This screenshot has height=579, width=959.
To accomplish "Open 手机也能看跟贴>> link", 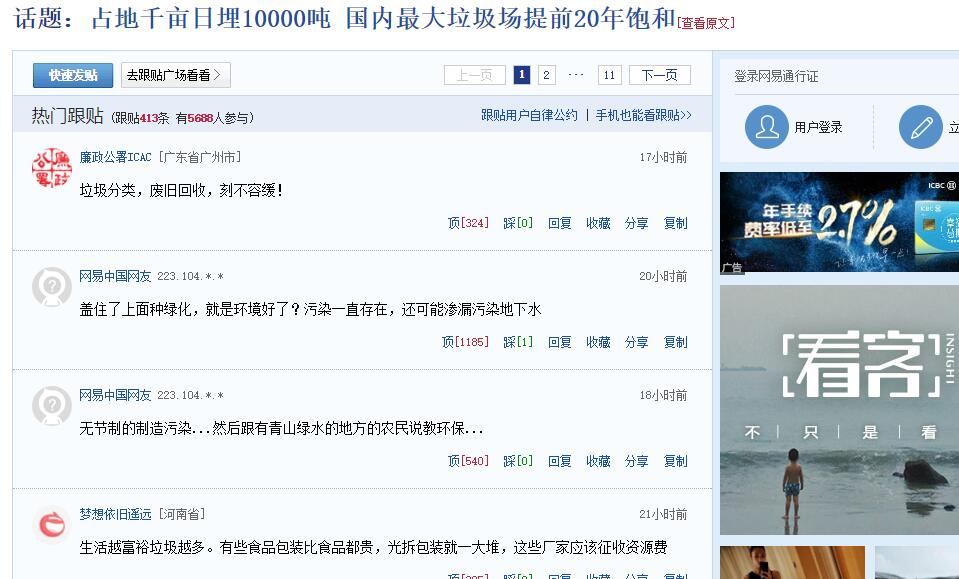I will (x=643, y=115).
